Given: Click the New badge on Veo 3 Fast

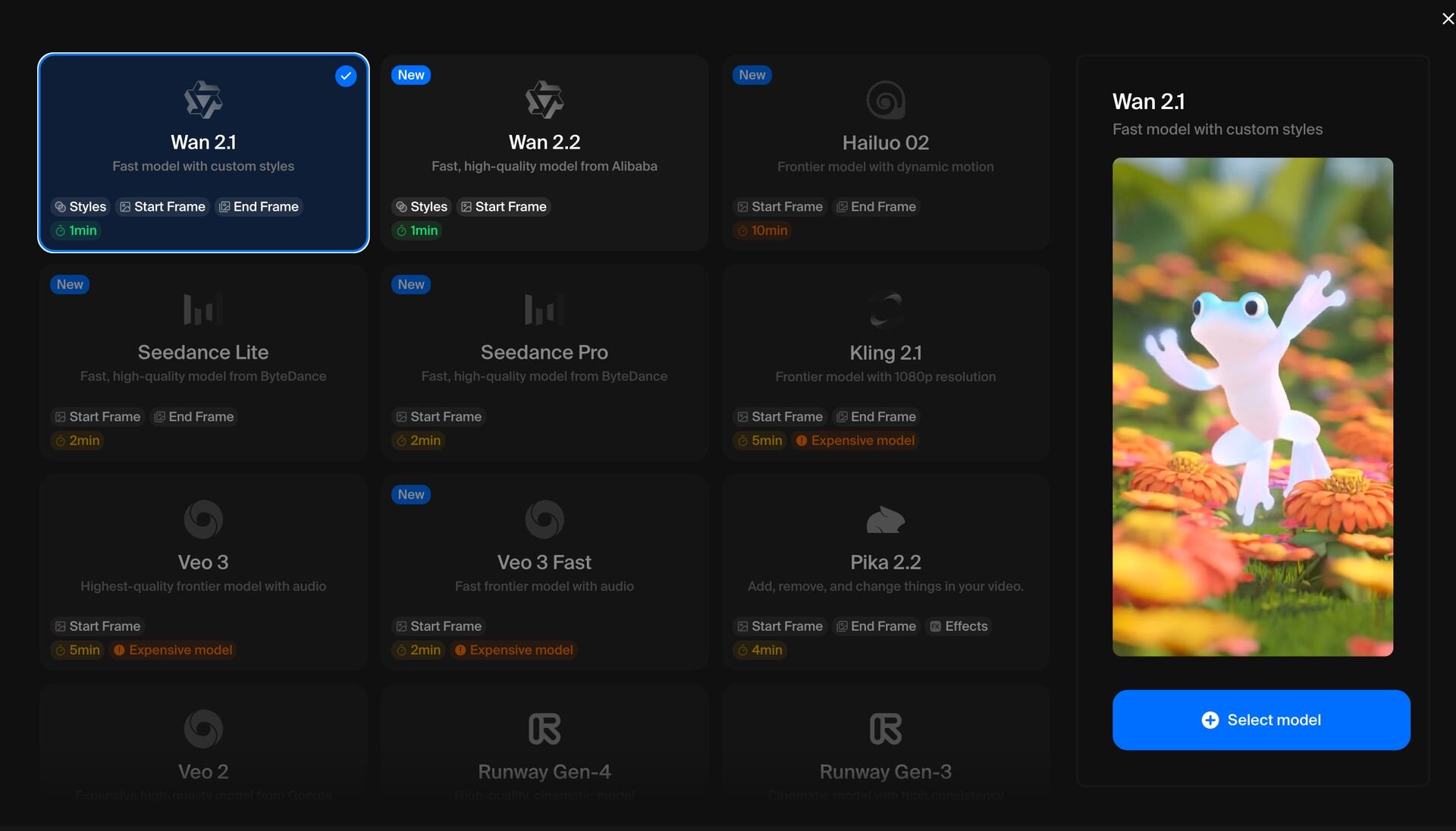Looking at the screenshot, I should point(411,494).
